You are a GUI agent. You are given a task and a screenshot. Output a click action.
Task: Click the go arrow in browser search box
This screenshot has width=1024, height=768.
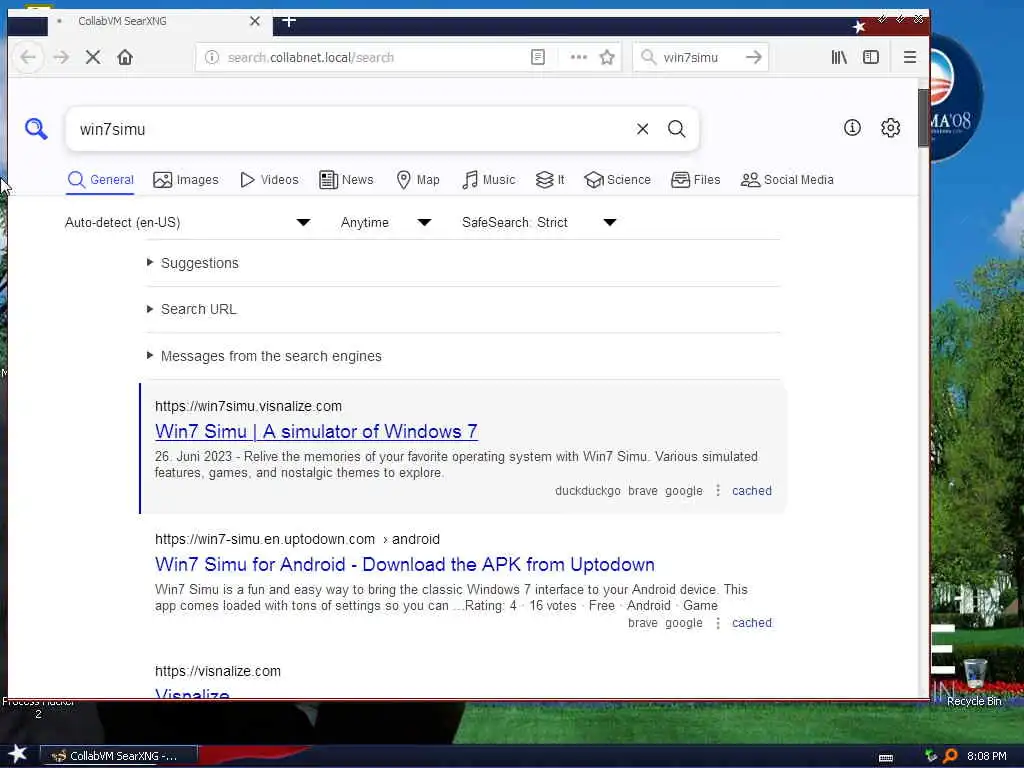click(x=754, y=57)
